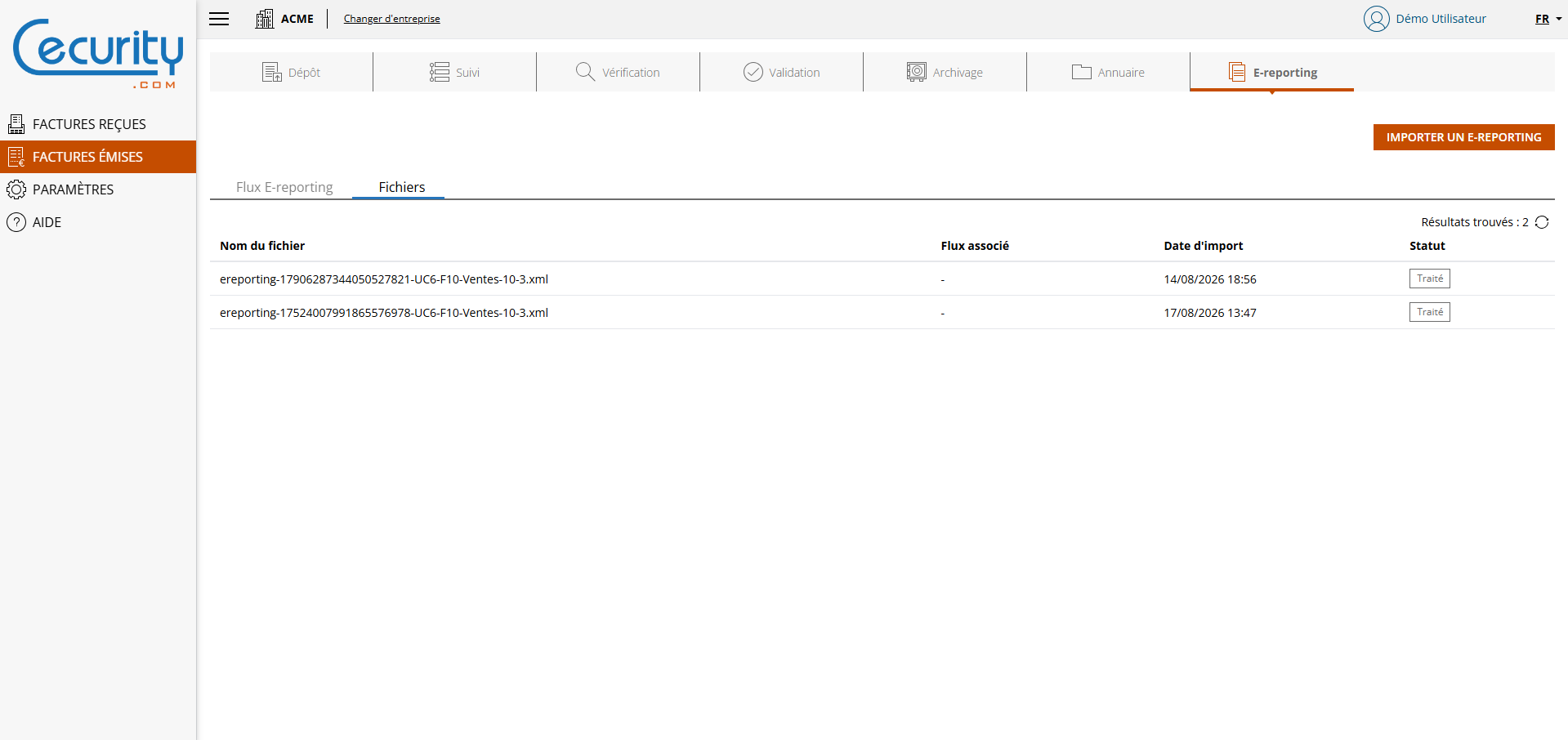Open the hamburger menu icon

click(x=219, y=19)
